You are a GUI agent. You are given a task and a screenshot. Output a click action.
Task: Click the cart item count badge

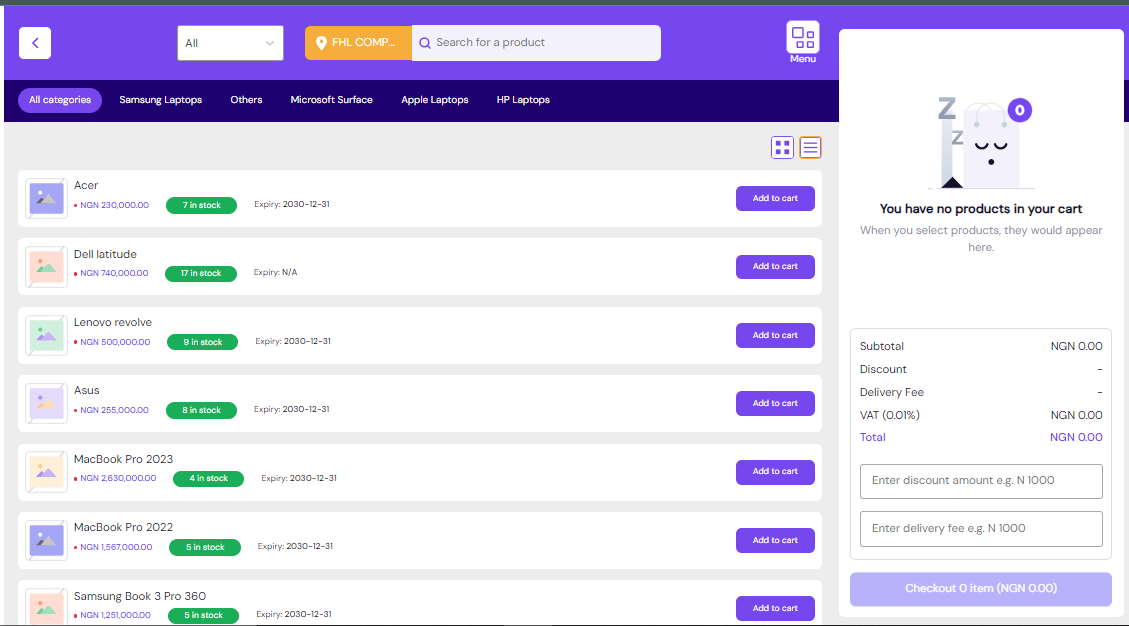tap(1020, 110)
